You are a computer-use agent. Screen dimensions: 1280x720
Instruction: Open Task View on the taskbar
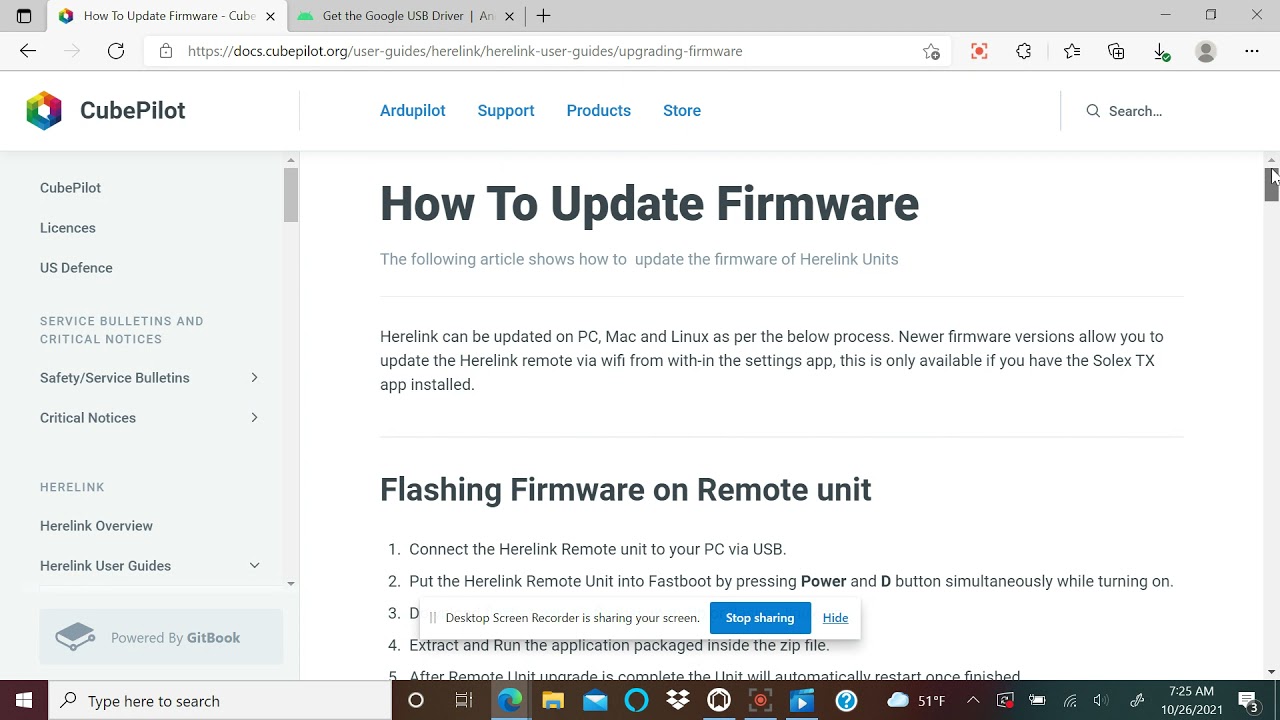point(463,701)
